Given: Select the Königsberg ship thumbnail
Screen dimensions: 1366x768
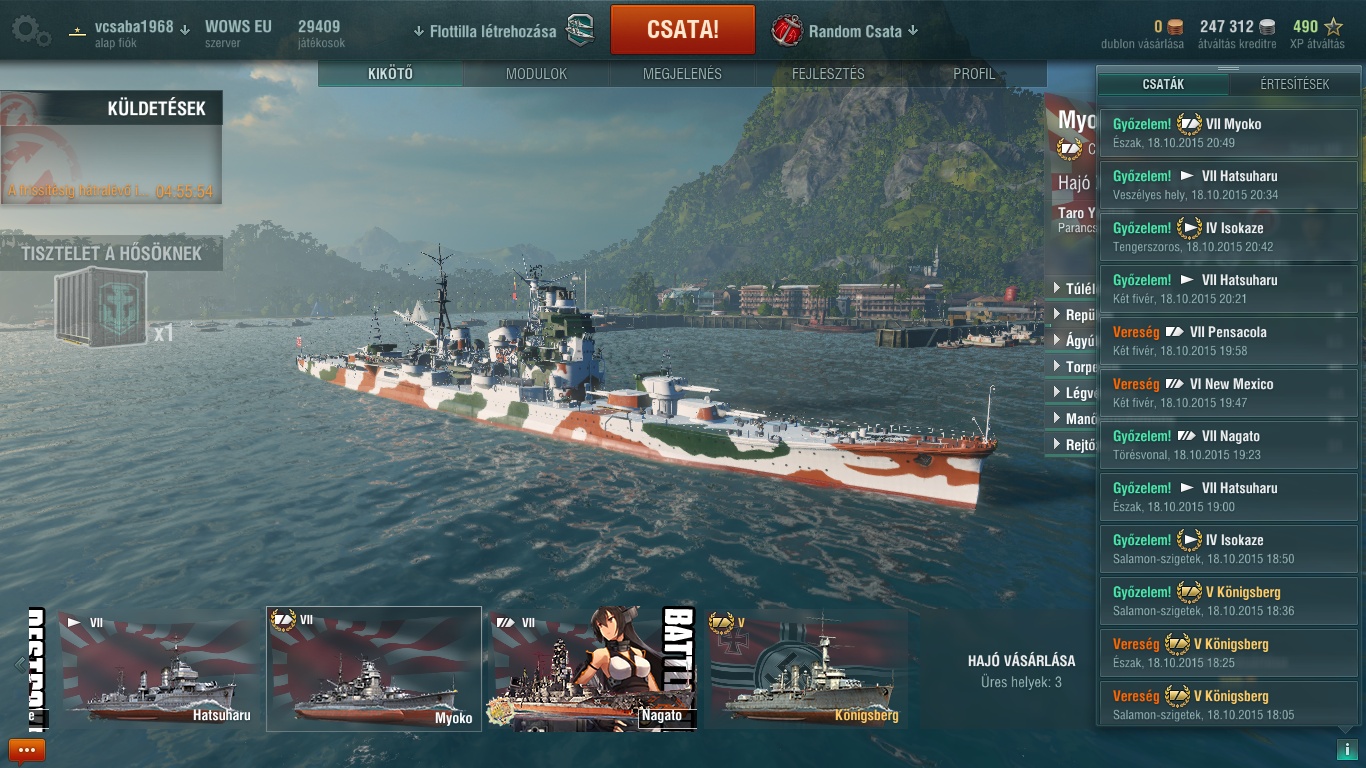Looking at the screenshot, I should 806,669.
